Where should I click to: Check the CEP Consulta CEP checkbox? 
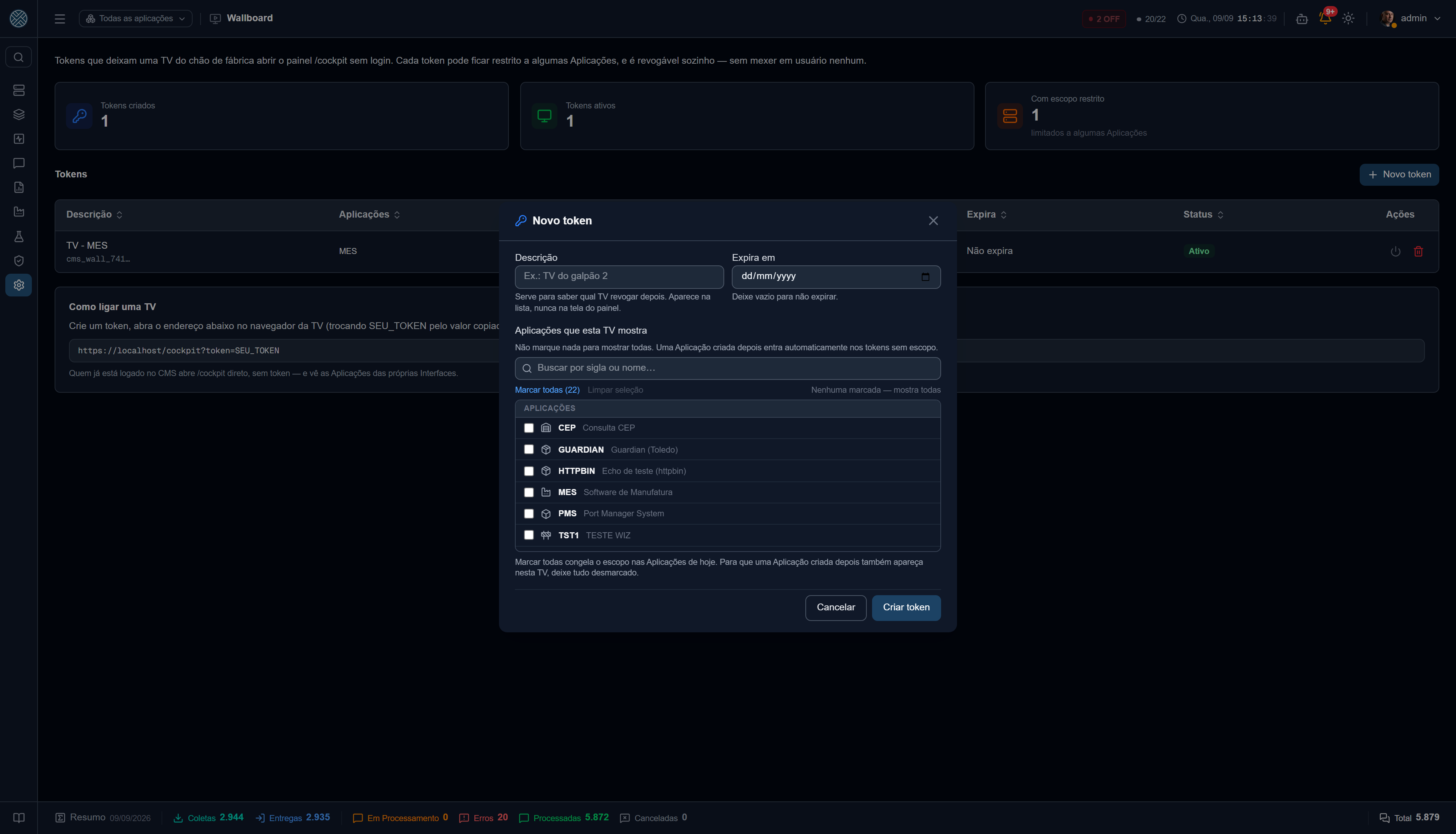click(529, 428)
